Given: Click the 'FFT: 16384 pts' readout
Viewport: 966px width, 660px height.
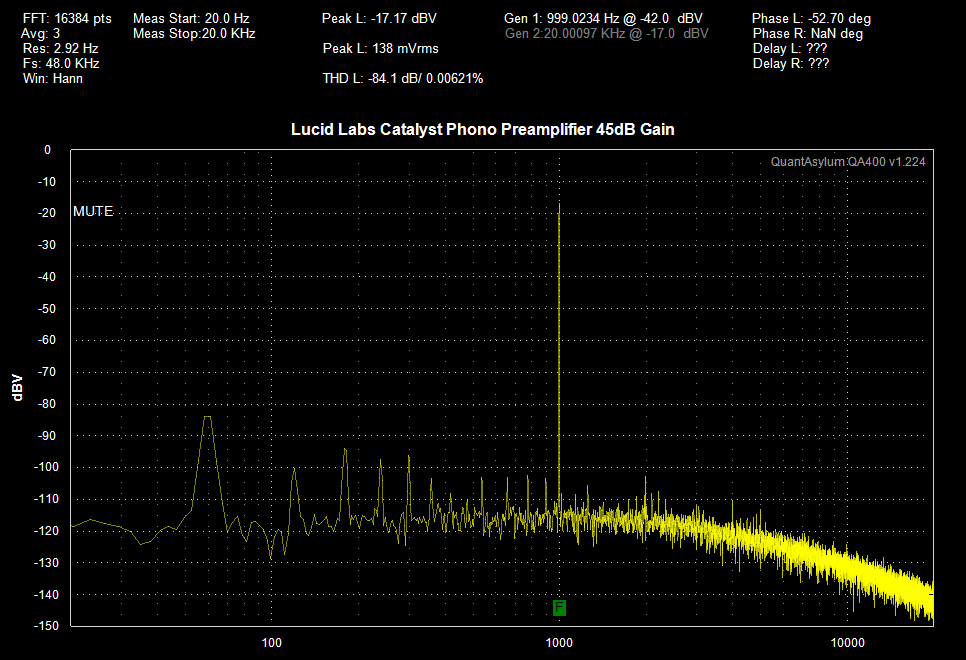Looking at the screenshot, I should [x=67, y=18].
